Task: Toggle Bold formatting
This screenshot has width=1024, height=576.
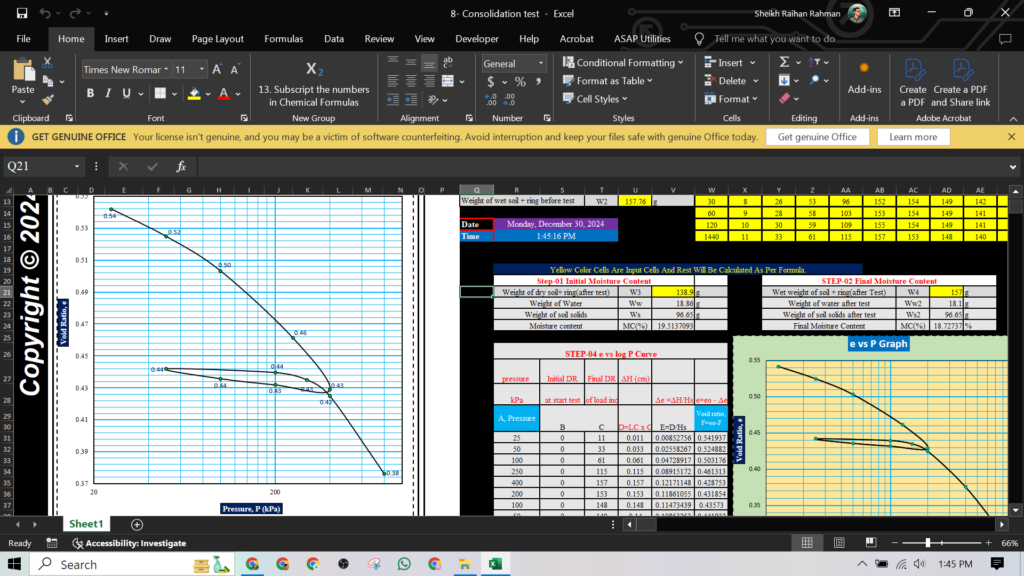Action: pos(89,92)
